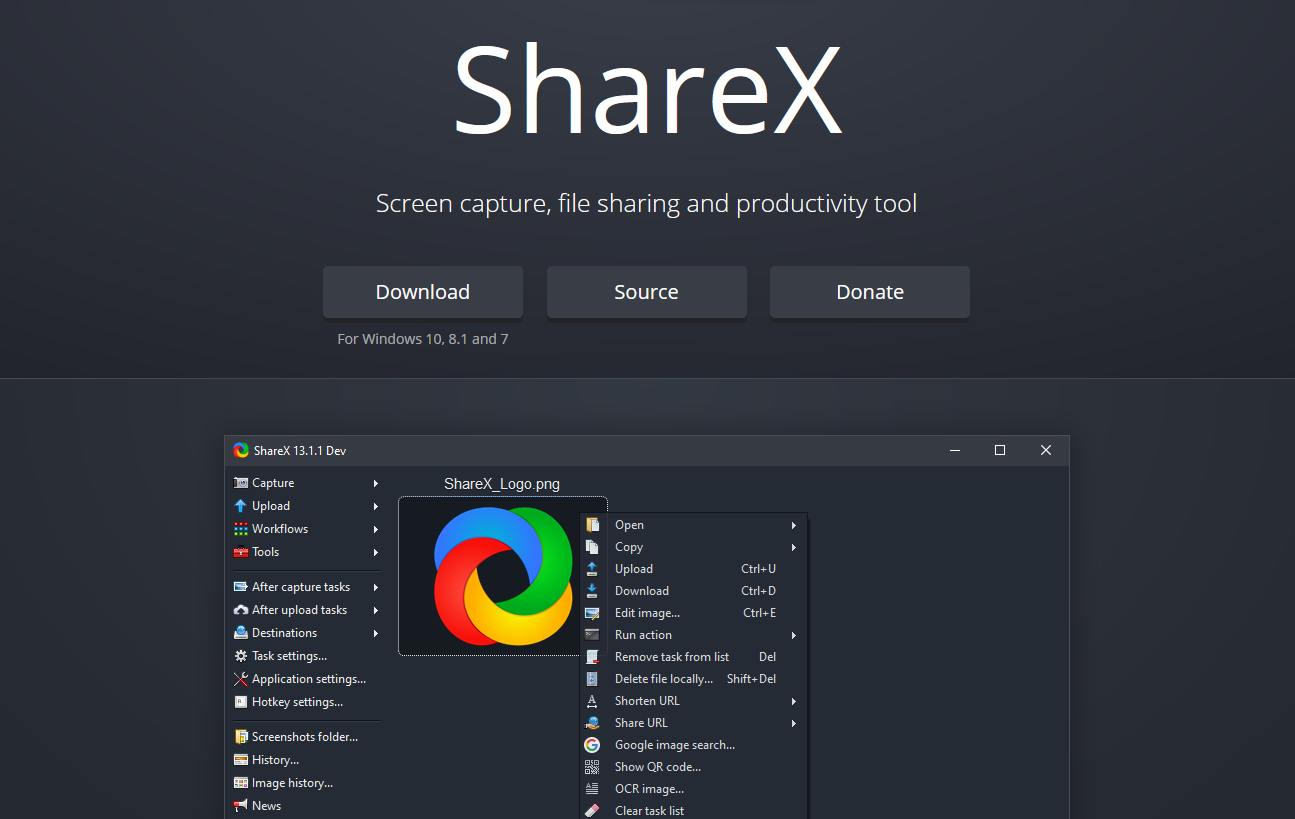
Task: Click the Application settings wrench icon
Action: [240, 679]
